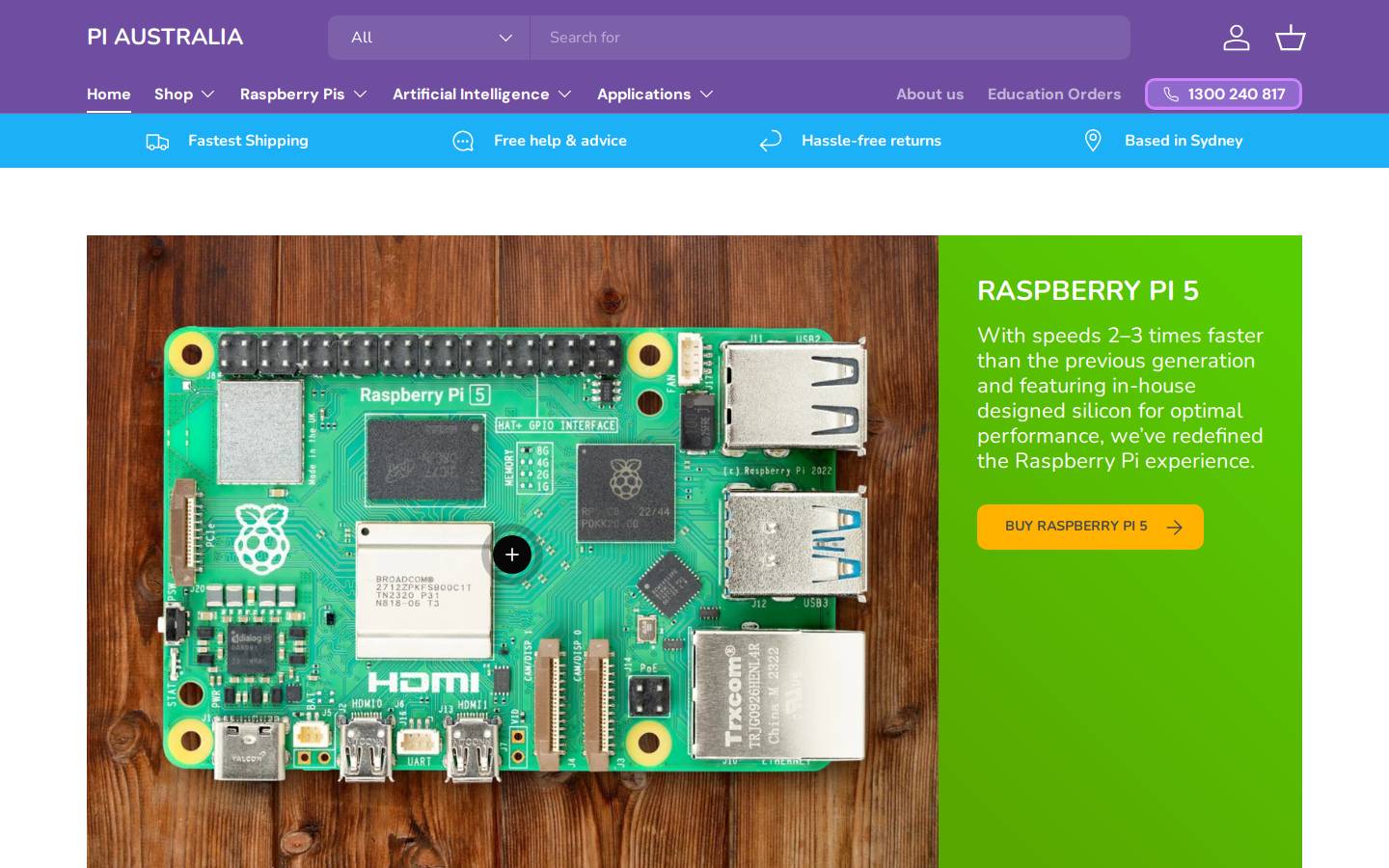Click Buy Raspberry Pi 5 button
1389x868 pixels.
(x=1090, y=527)
